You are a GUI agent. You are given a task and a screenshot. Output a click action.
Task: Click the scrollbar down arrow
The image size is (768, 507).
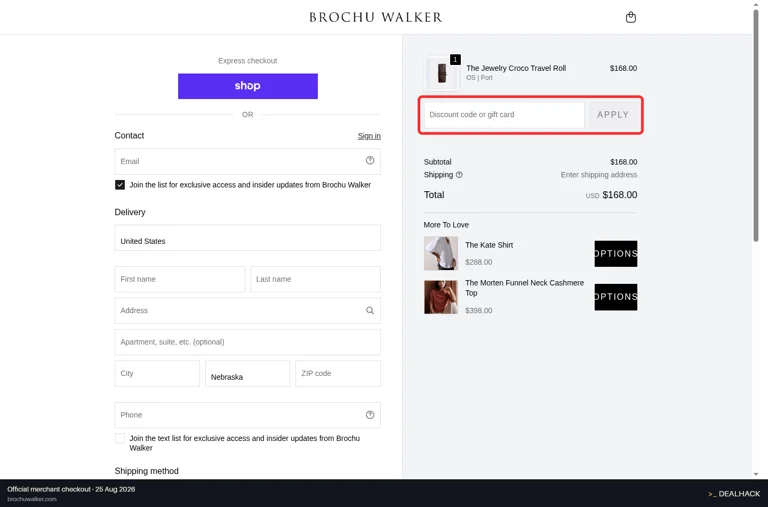pyautogui.click(x=756, y=474)
